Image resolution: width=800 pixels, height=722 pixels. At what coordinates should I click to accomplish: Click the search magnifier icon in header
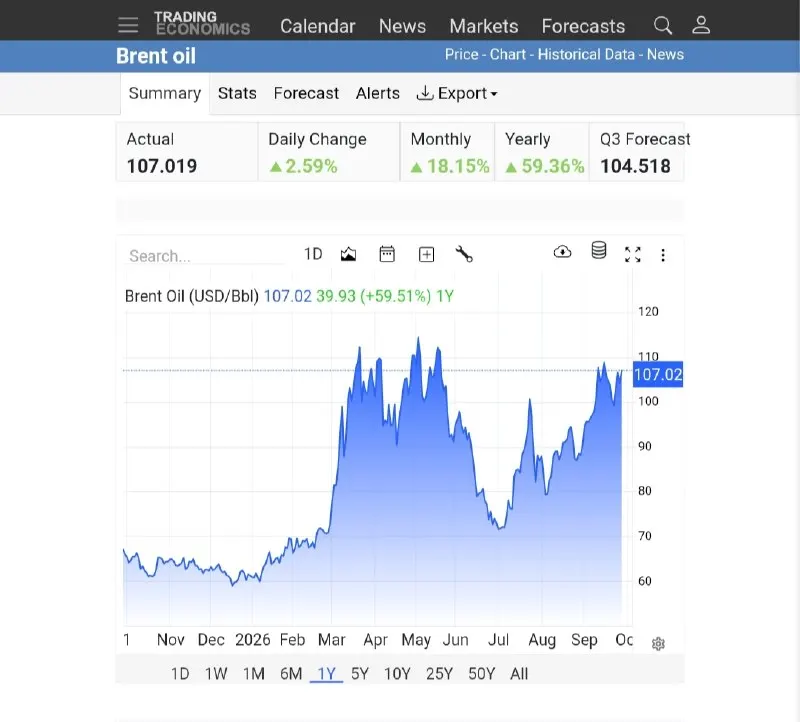pos(663,25)
